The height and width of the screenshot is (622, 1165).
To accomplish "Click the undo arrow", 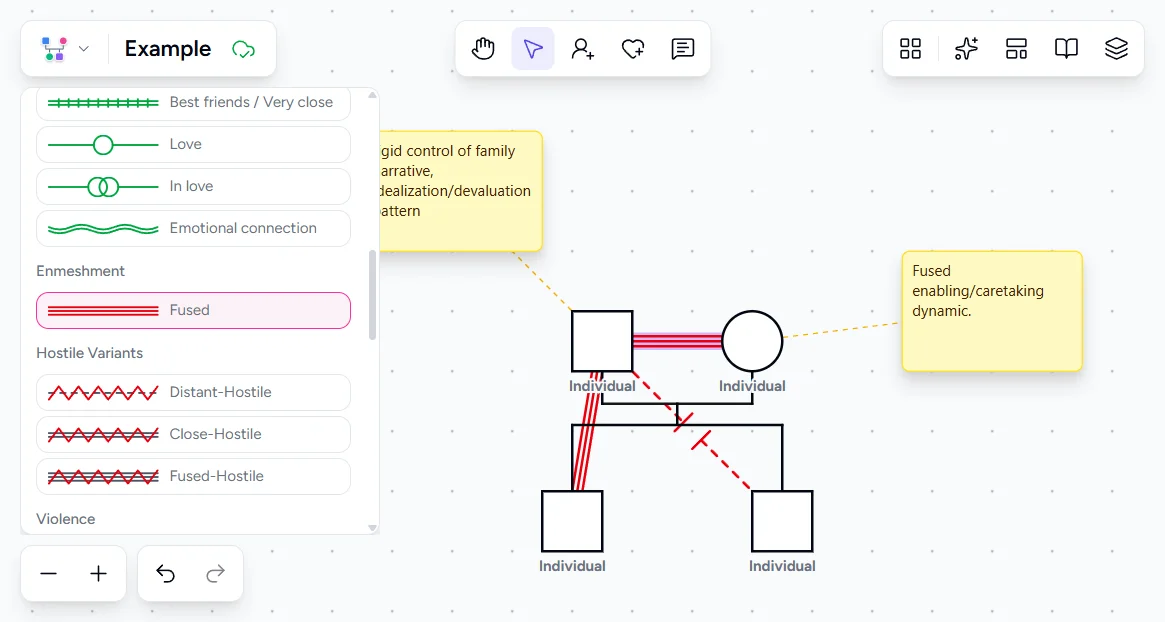I will tap(165, 574).
